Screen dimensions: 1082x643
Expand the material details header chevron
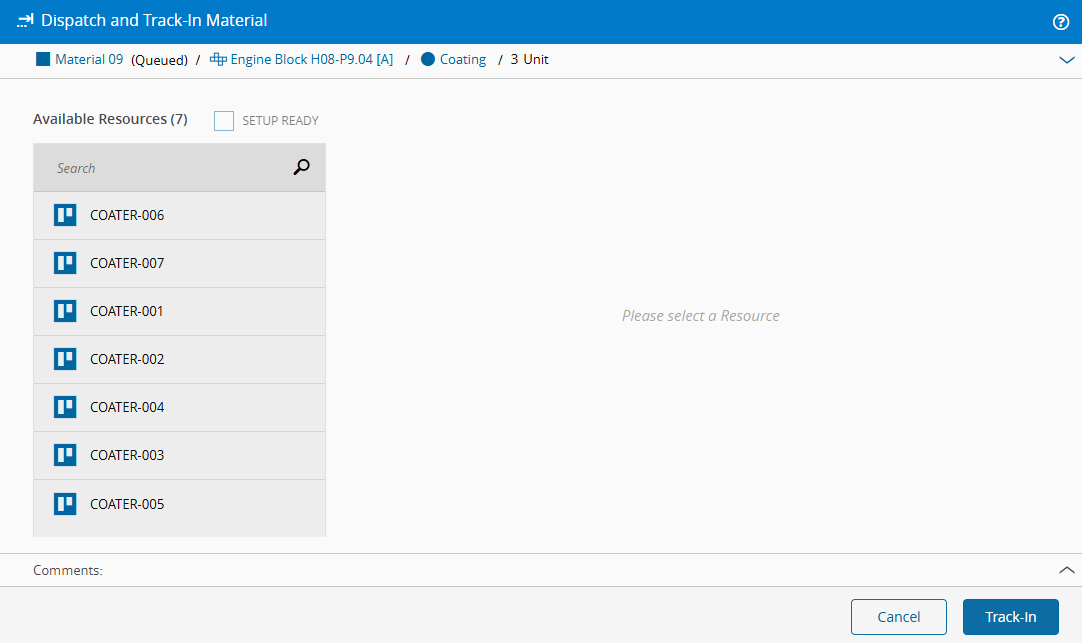[x=1066, y=60]
